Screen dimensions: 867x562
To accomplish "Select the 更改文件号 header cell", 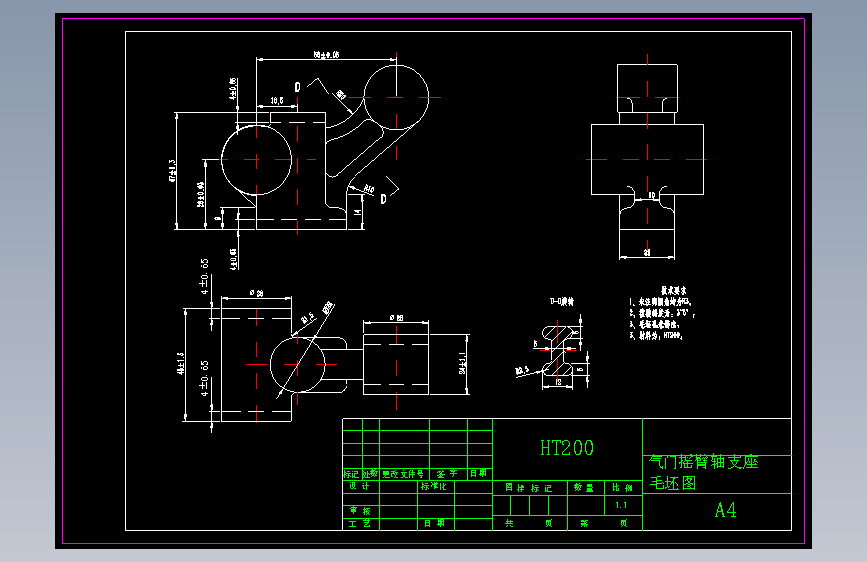I will [403, 474].
